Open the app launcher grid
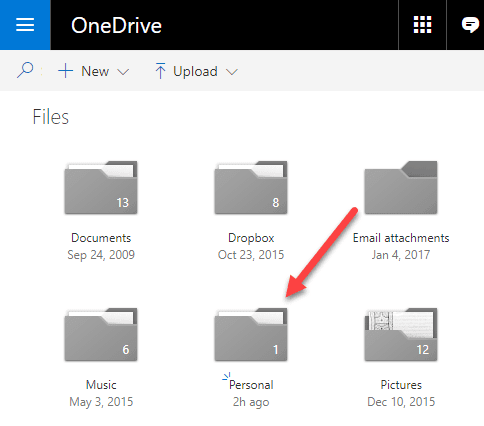The image size is (484, 426). (422, 25)
